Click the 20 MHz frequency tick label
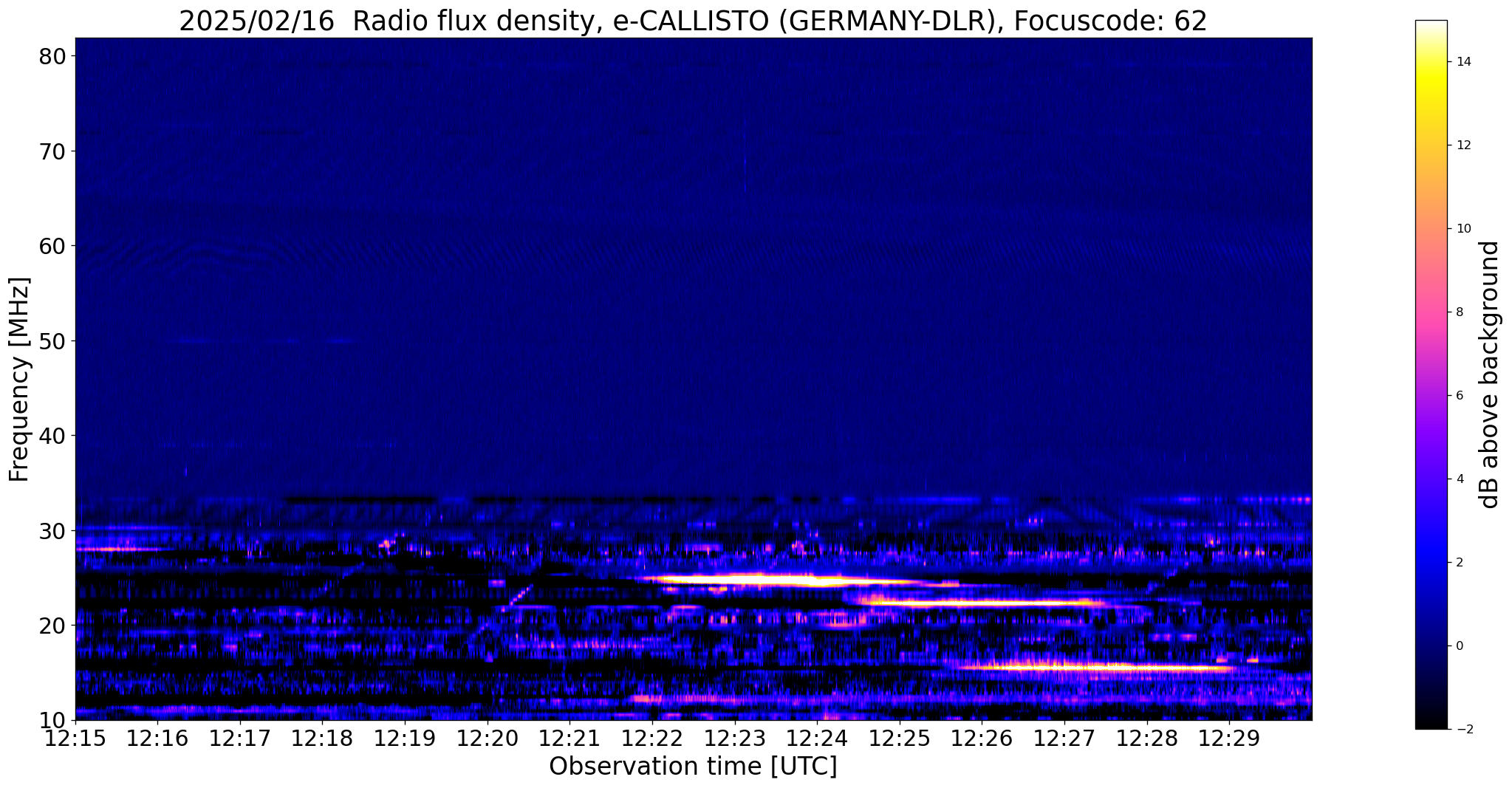The image size is (1512, 788). click(52, 626)
